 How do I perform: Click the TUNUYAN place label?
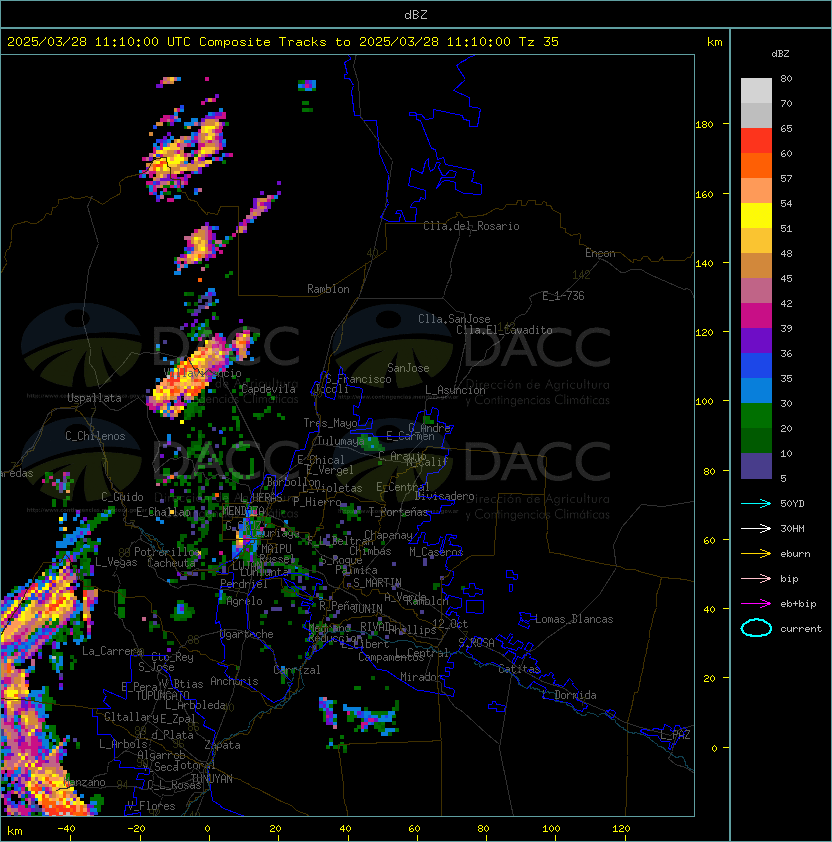tap(212, 779)
